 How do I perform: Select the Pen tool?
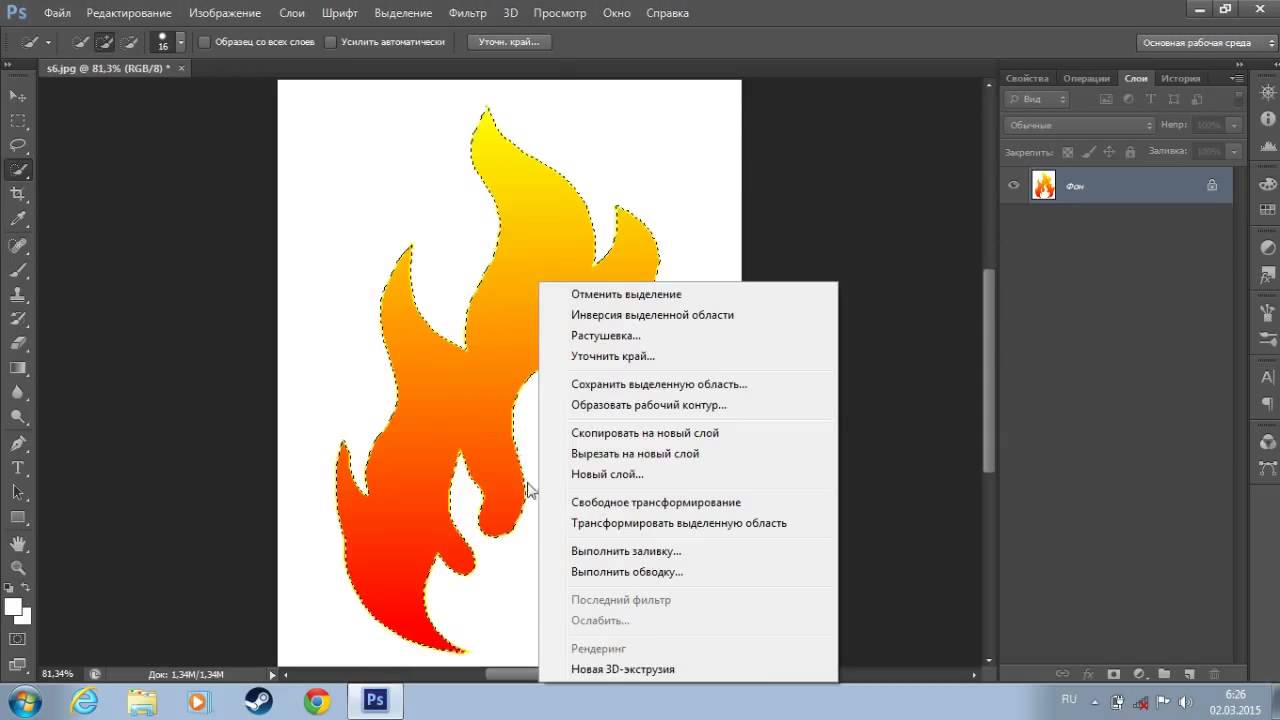[18, 443]
